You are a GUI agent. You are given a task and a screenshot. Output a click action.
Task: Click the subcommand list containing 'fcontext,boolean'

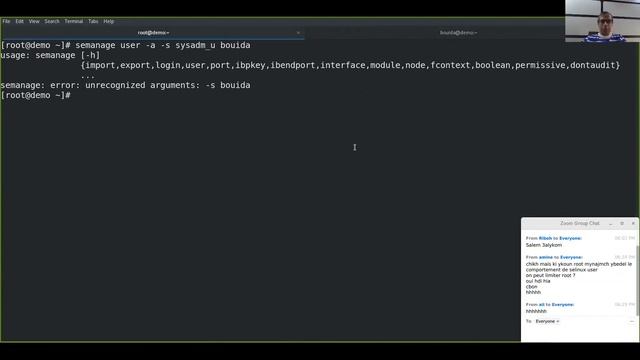point(350,65)
